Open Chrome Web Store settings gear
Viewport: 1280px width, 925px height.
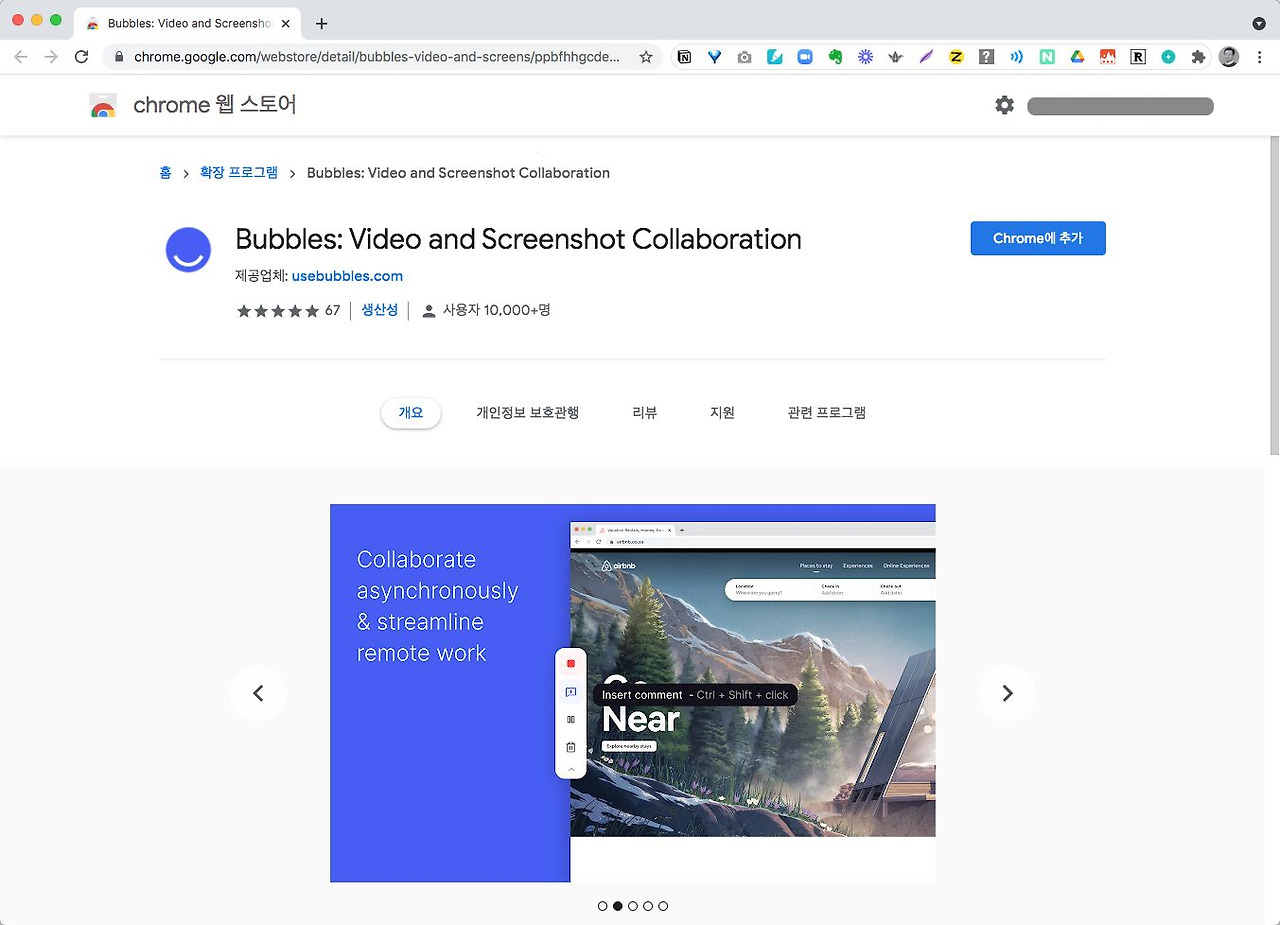[1005, 105]
